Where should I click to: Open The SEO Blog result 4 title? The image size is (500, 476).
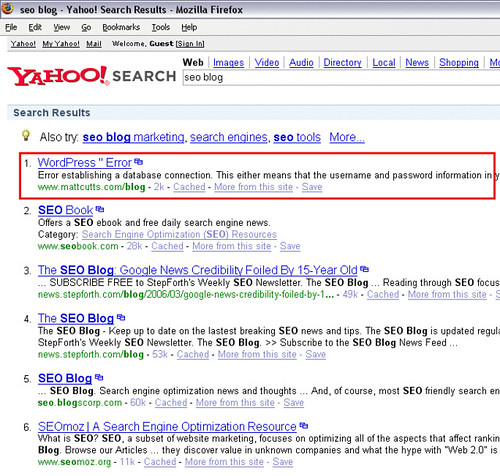(76, 318)
